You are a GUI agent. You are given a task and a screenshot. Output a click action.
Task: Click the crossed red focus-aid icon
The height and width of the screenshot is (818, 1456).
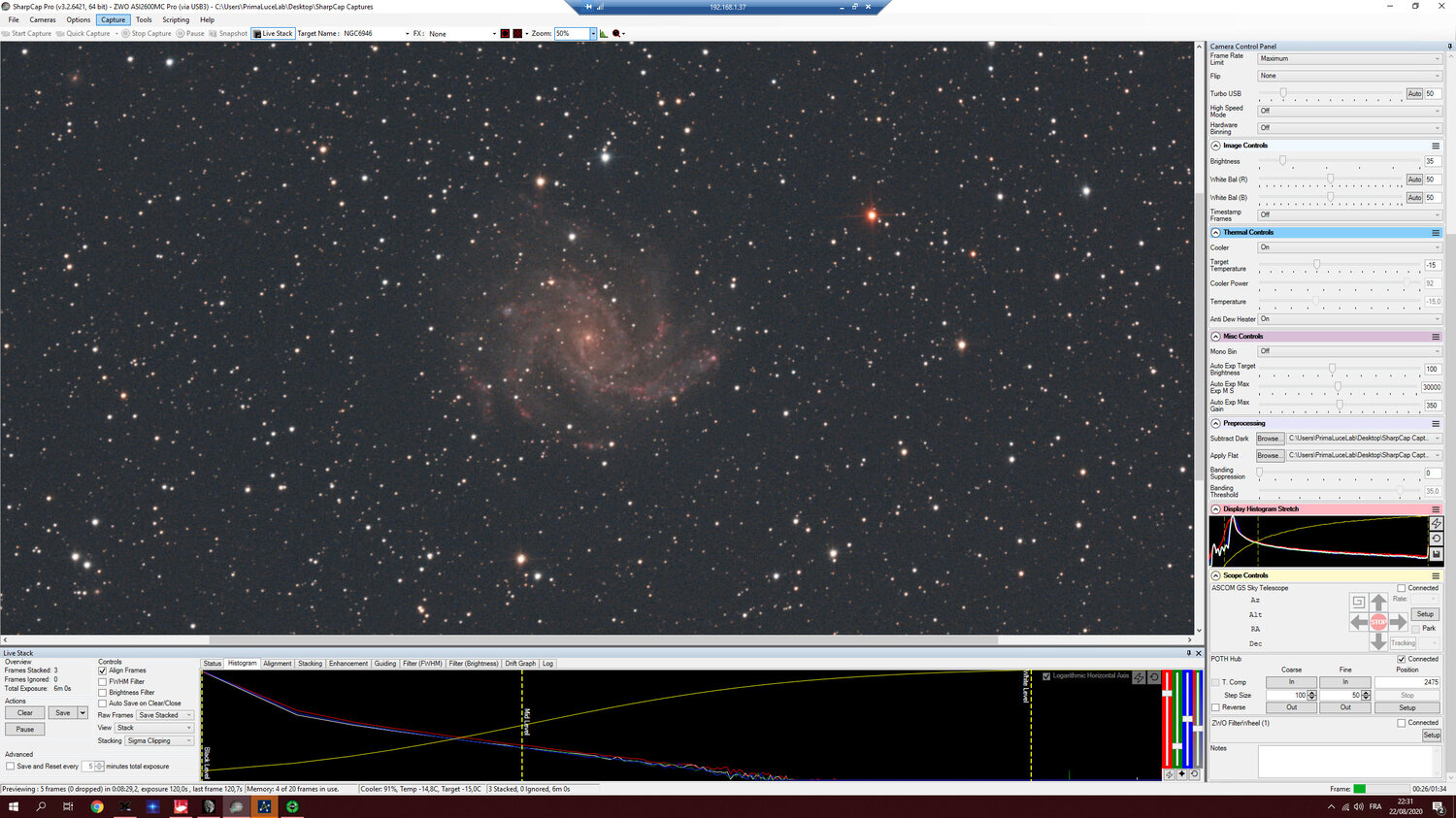[x=517, y=33]
